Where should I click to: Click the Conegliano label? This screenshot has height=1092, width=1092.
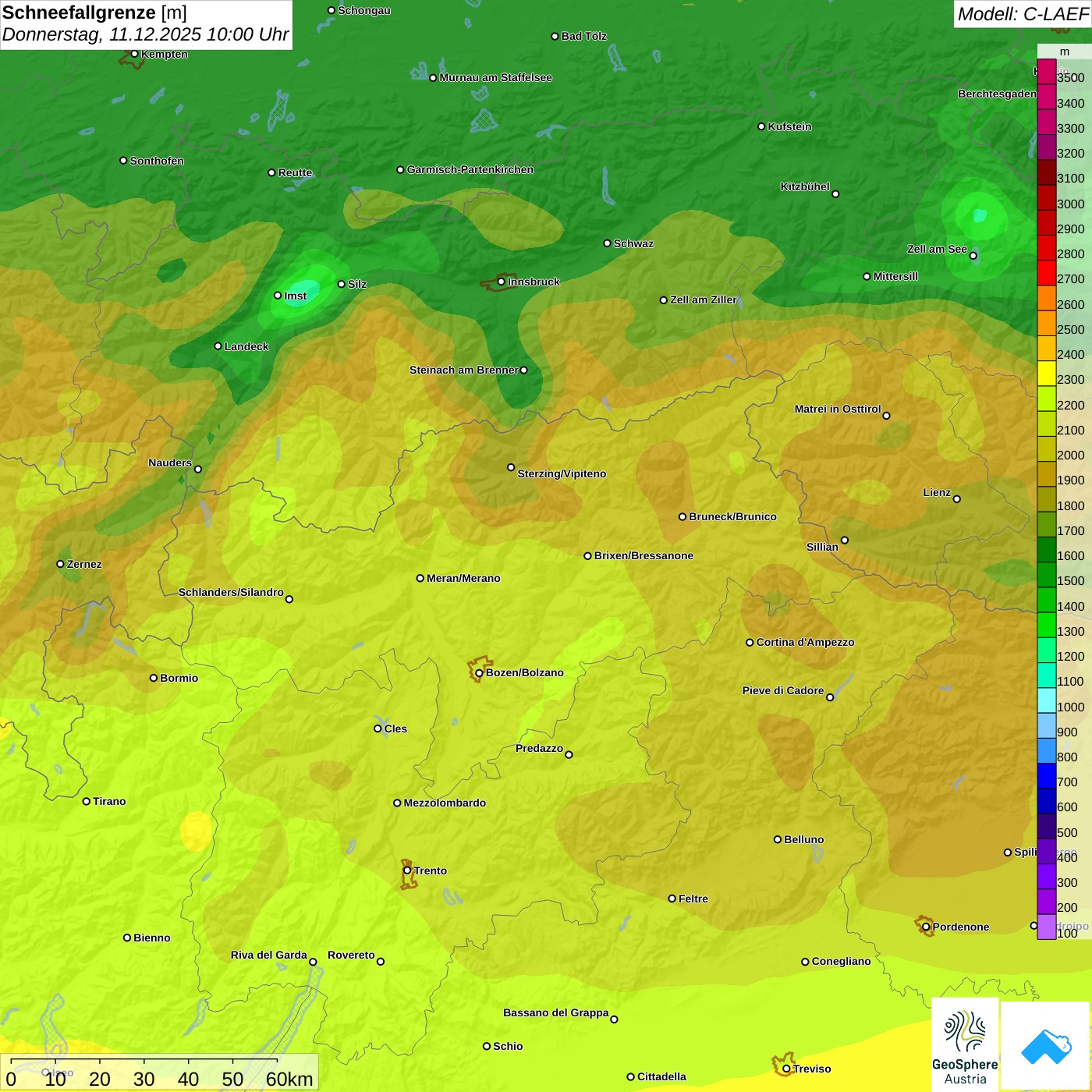(x=841, y=961)
